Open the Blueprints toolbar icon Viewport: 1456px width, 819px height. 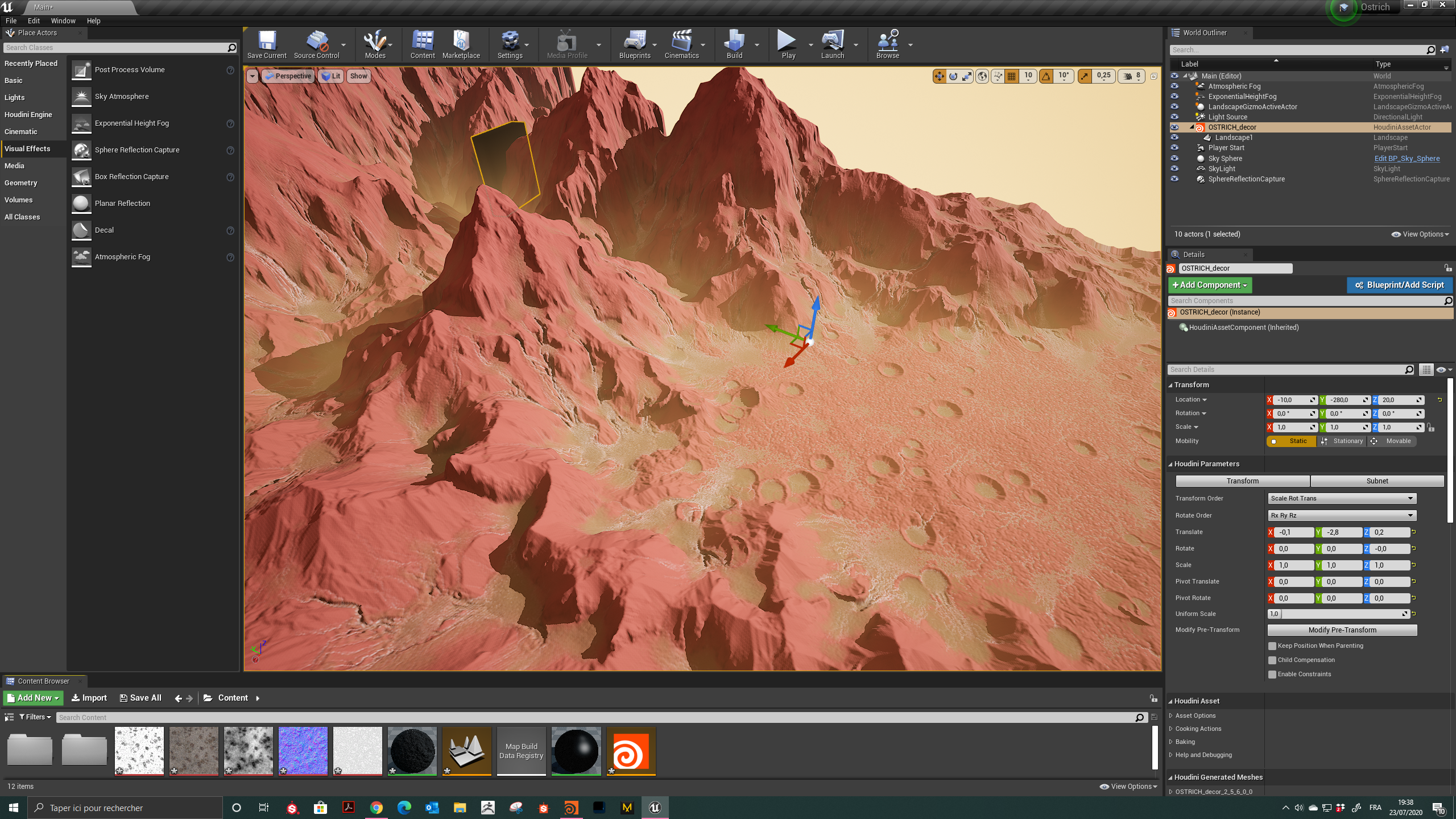[x=635, y=44]
